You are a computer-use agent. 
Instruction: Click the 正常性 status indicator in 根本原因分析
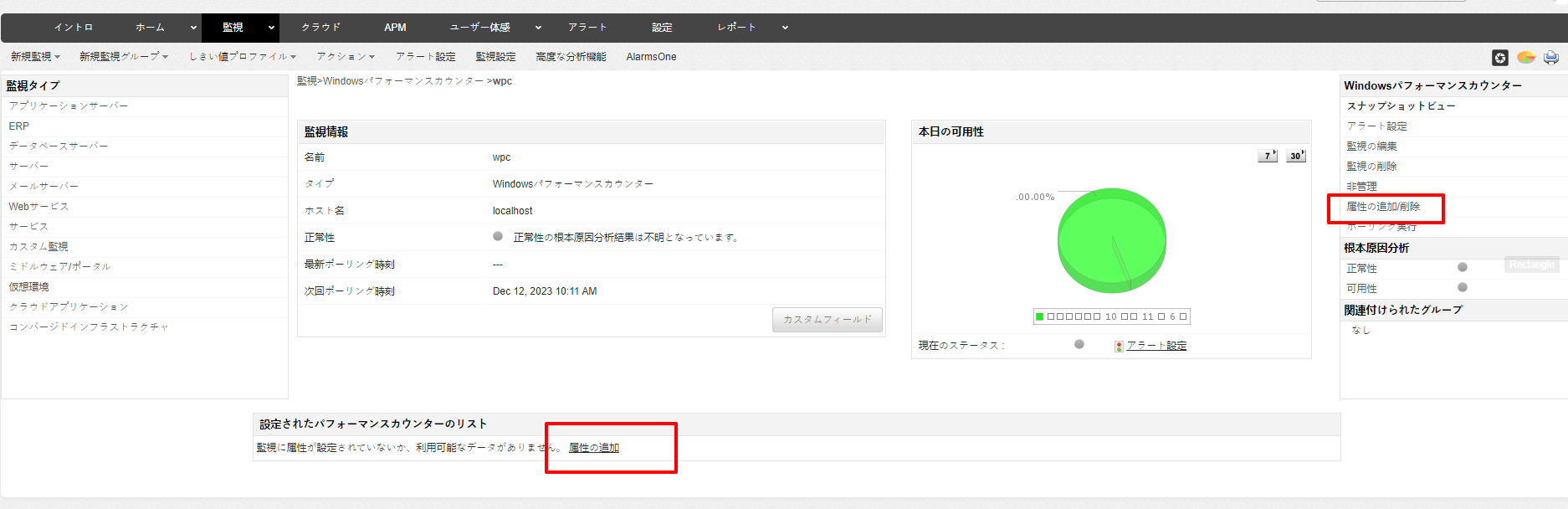(1463, 267)
